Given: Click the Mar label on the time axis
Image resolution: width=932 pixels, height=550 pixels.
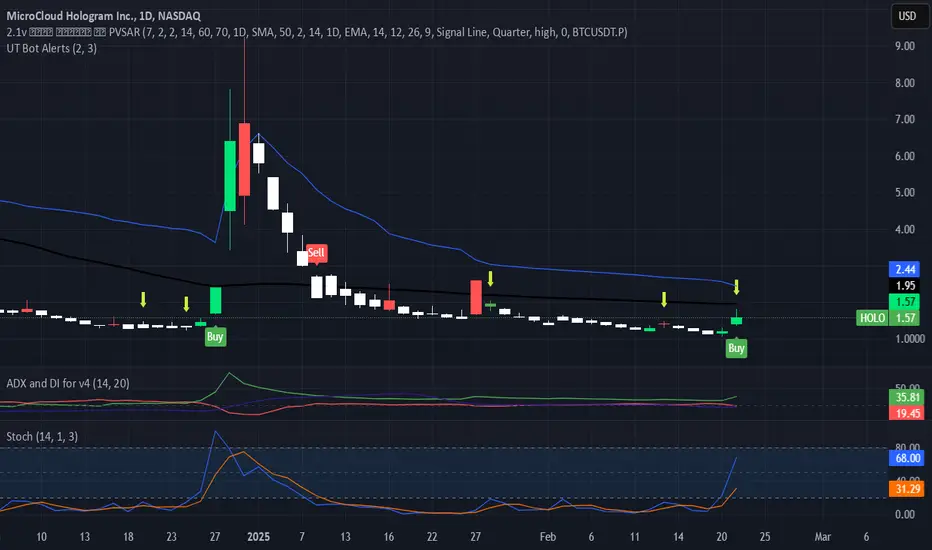Looking at the screenshot, I should click(x=823, y=537).
